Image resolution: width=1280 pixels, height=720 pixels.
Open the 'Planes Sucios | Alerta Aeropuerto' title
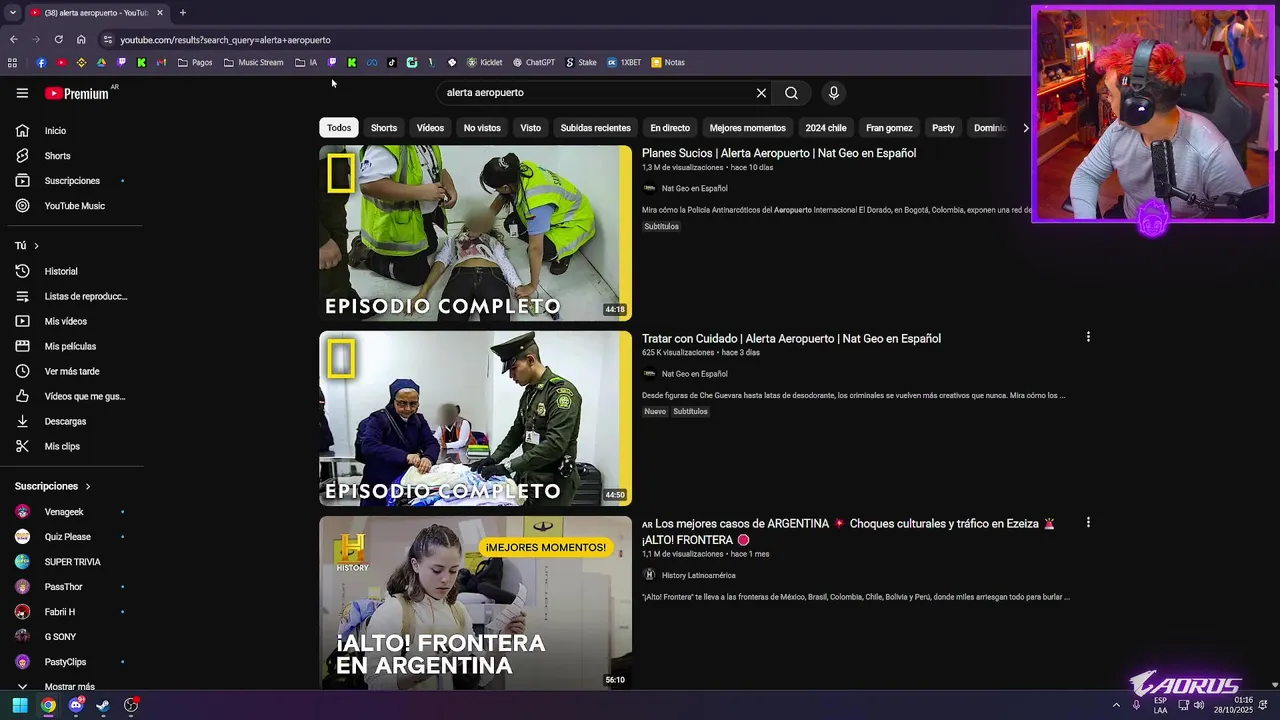click(x=779, y=153)
